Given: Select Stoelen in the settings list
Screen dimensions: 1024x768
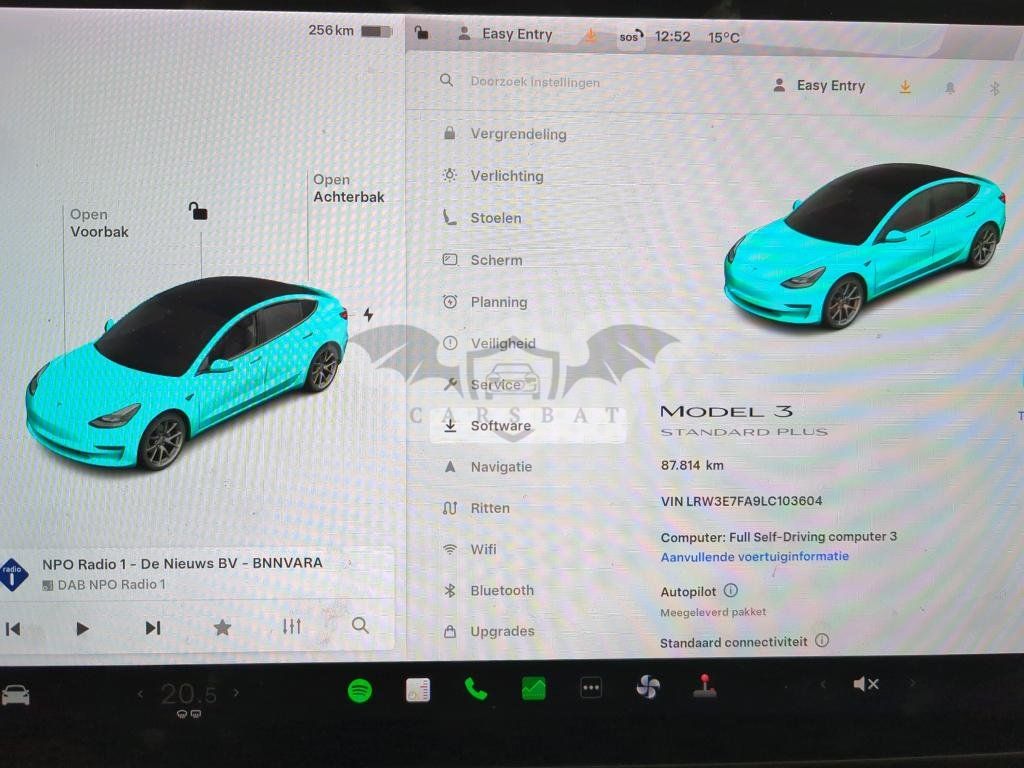Looking at the screenshot, I should pos(483,218).
